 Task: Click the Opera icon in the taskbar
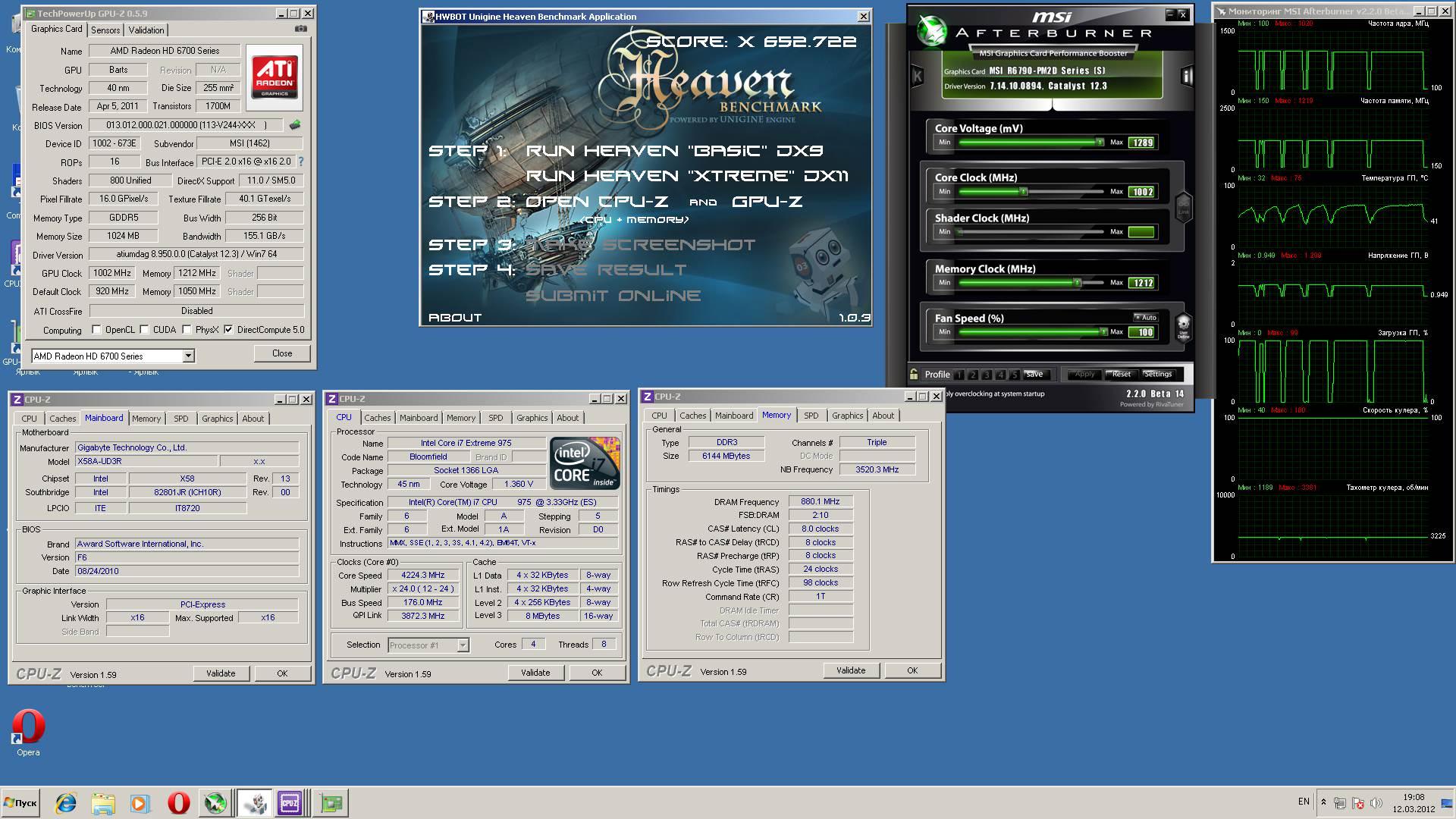(x=178, y=802)
